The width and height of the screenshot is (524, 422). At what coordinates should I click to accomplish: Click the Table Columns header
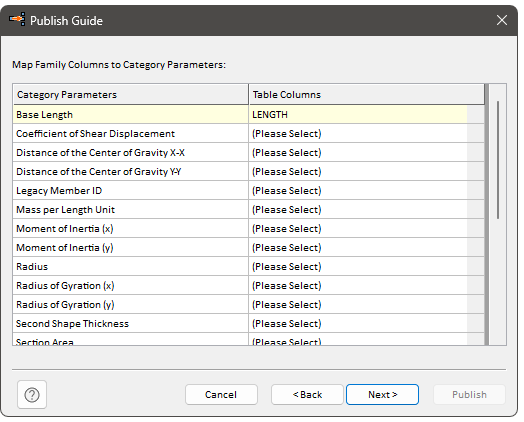pos(366,95)
